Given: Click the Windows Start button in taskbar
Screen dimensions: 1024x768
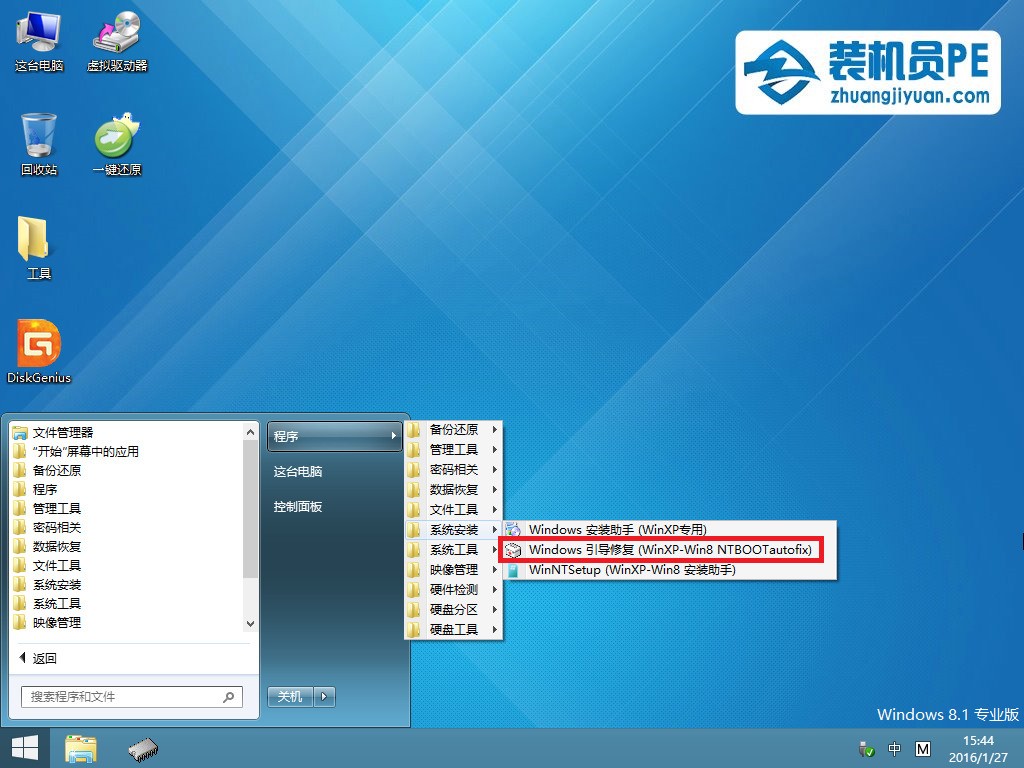Looking at the screenshot, I should pyautogui.click(x=25, y=748).
